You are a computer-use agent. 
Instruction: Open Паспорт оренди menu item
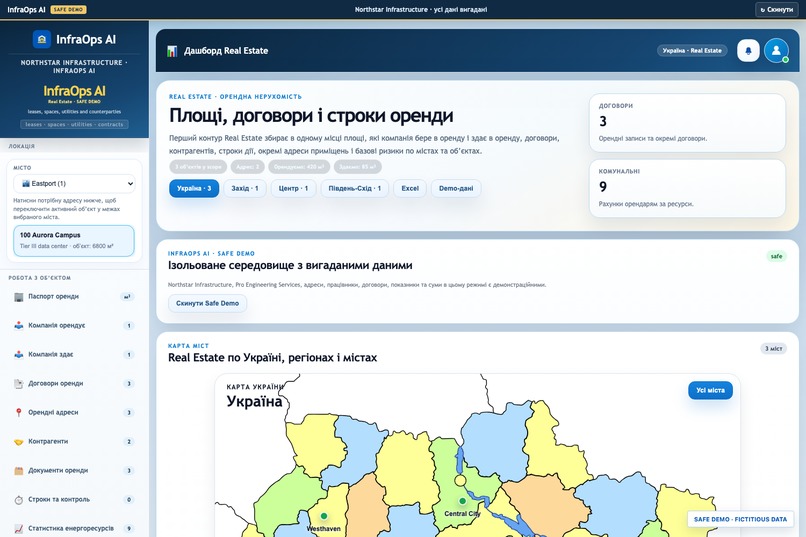pos(74,297)
